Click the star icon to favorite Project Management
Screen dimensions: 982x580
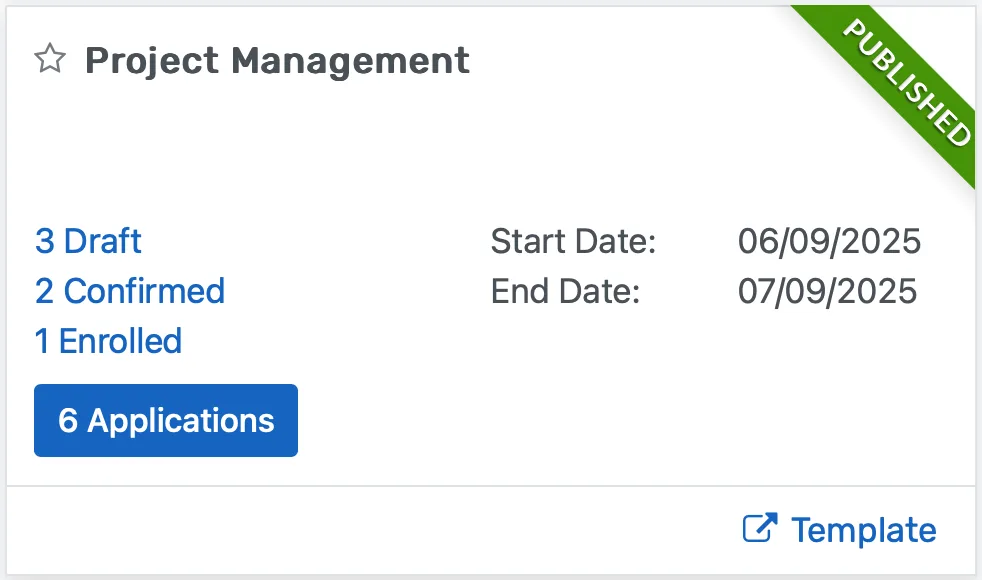(48, 60)
